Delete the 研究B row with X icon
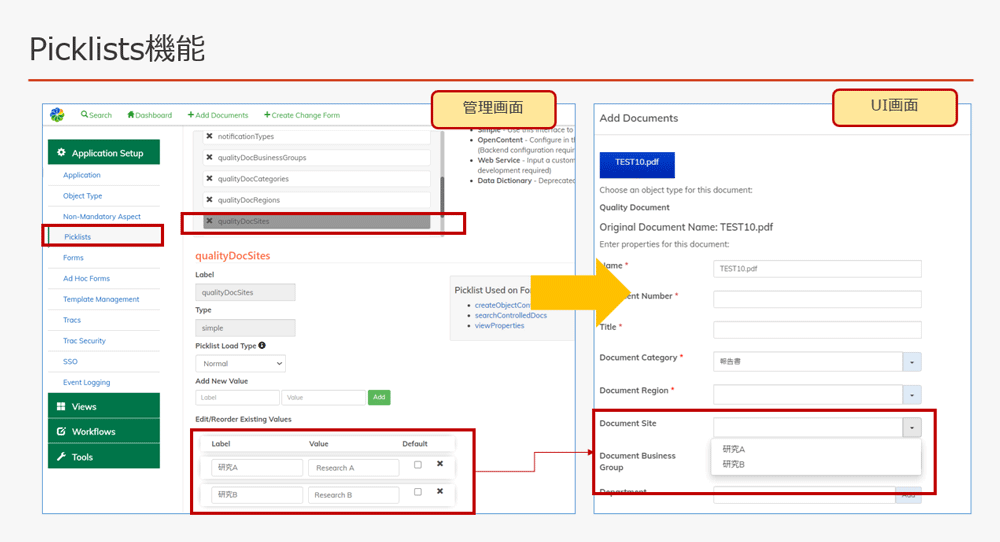The width and height of the screenshot is (1000, 542). tap(440, 492)
